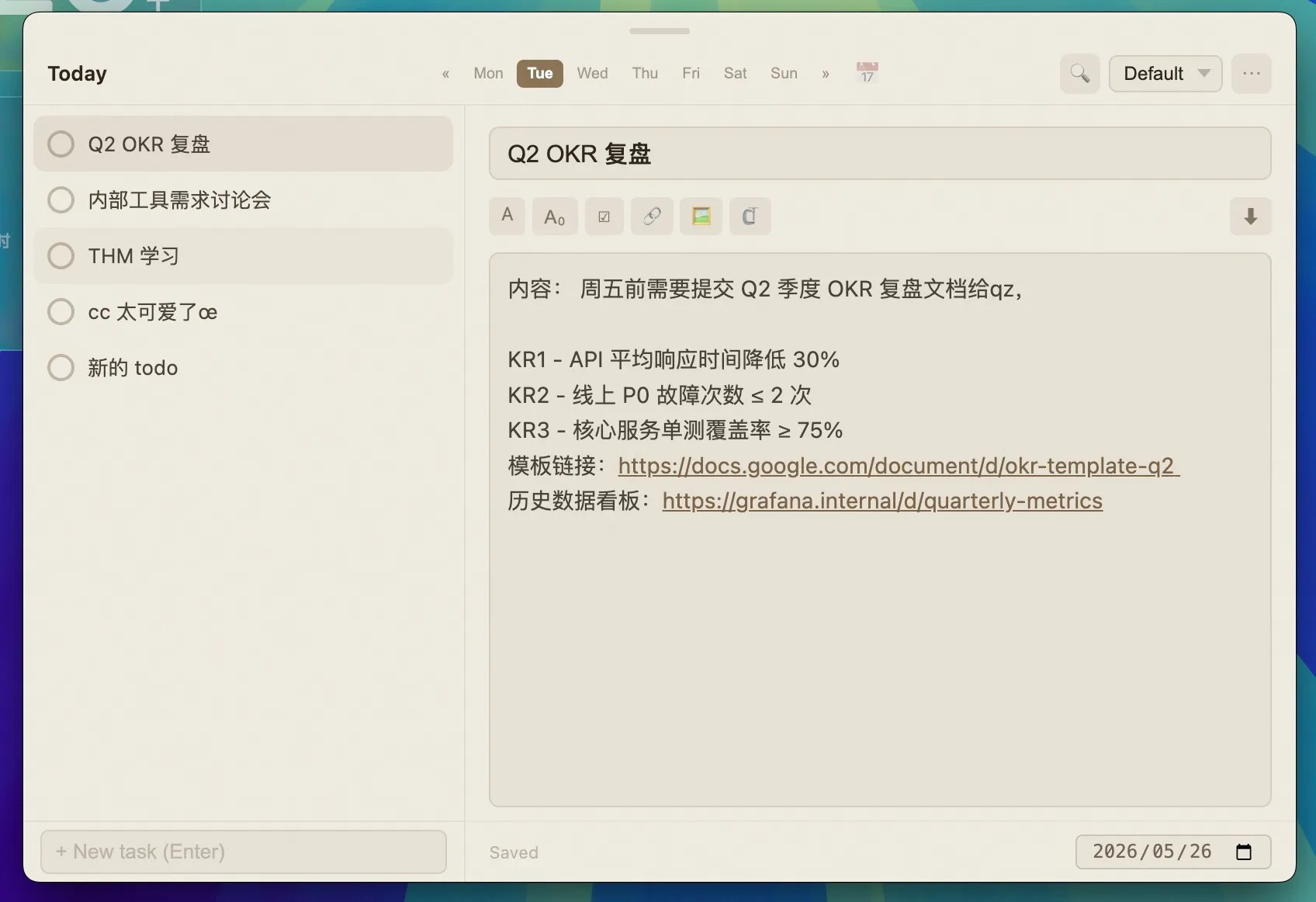1316x902 pixels.
Task: Click the link insert icon
Action: click(652, 216)
